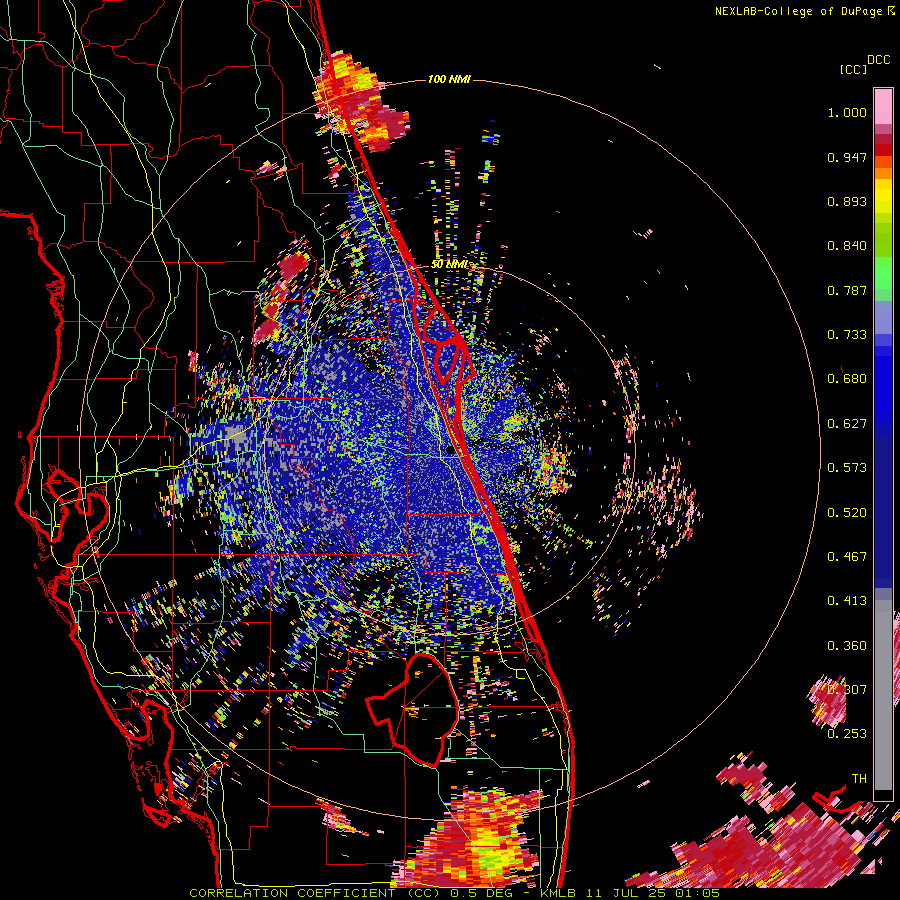Select the 0.947 scale value

pos(847,157)
